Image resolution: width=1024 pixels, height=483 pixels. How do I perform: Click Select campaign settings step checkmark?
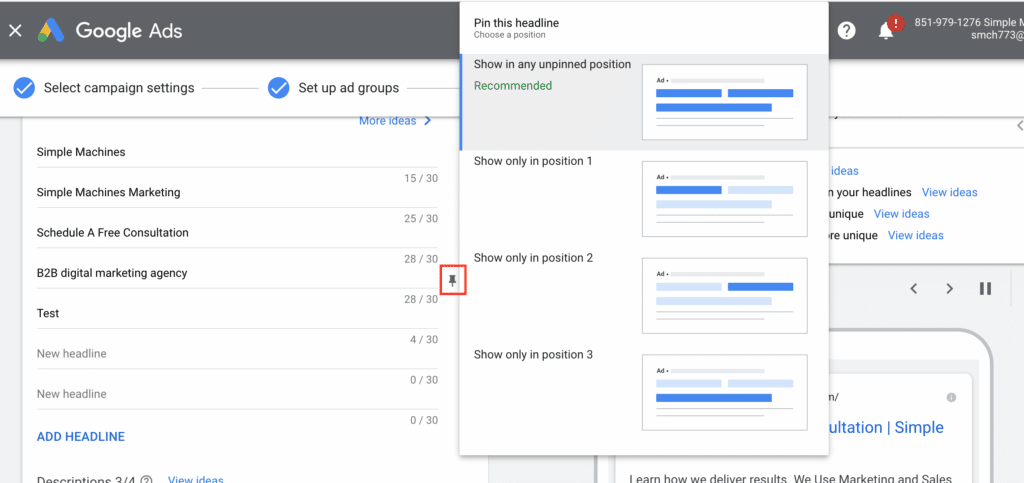[x=24, y=87]
